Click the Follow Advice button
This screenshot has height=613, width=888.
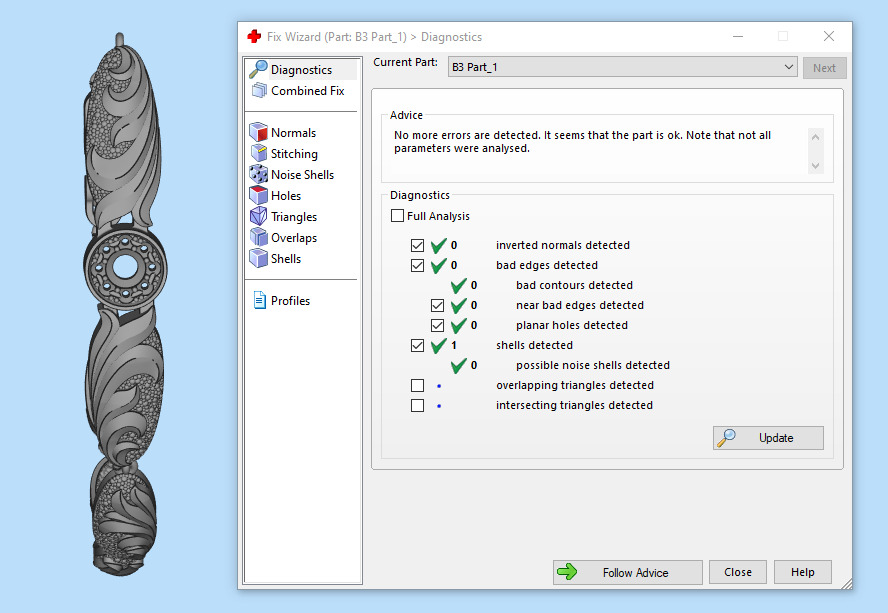pos(627,572)
